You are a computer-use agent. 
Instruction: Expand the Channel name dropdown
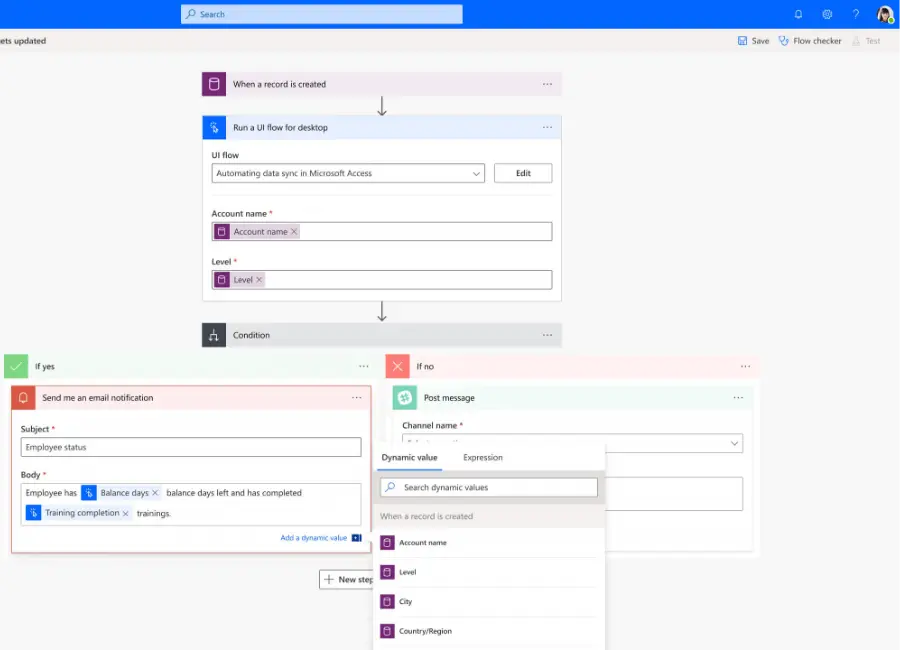(734, 443)
